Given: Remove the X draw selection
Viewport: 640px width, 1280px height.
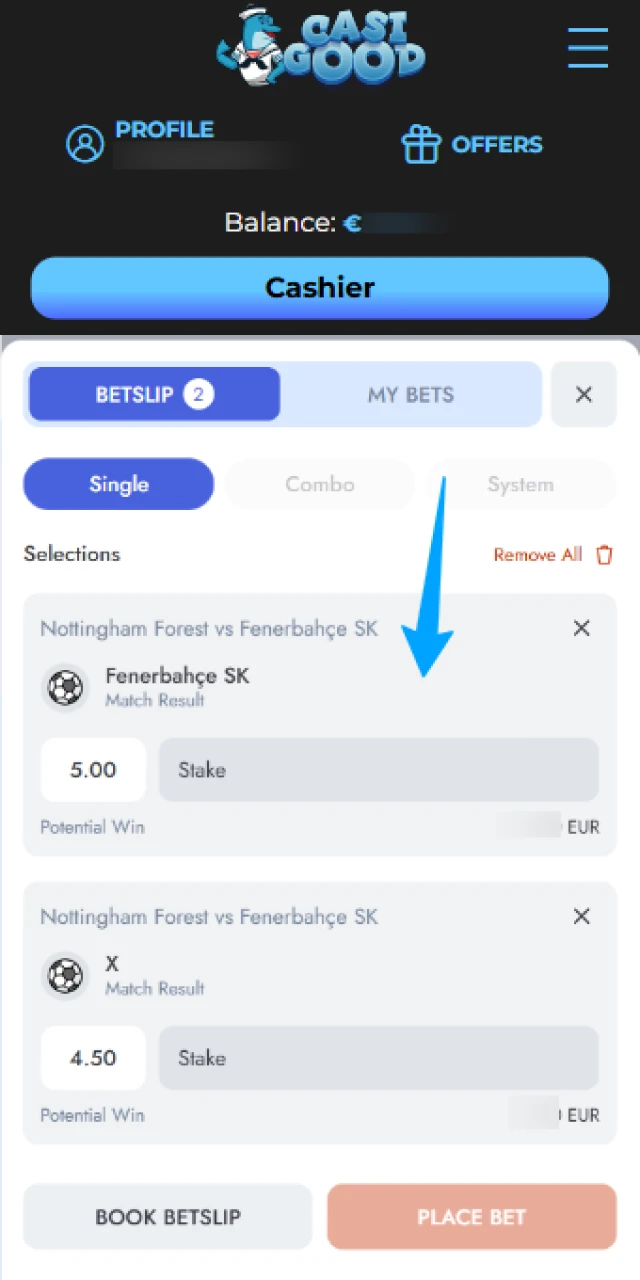Looking at the screenshot, I should (x=581, y=916).
